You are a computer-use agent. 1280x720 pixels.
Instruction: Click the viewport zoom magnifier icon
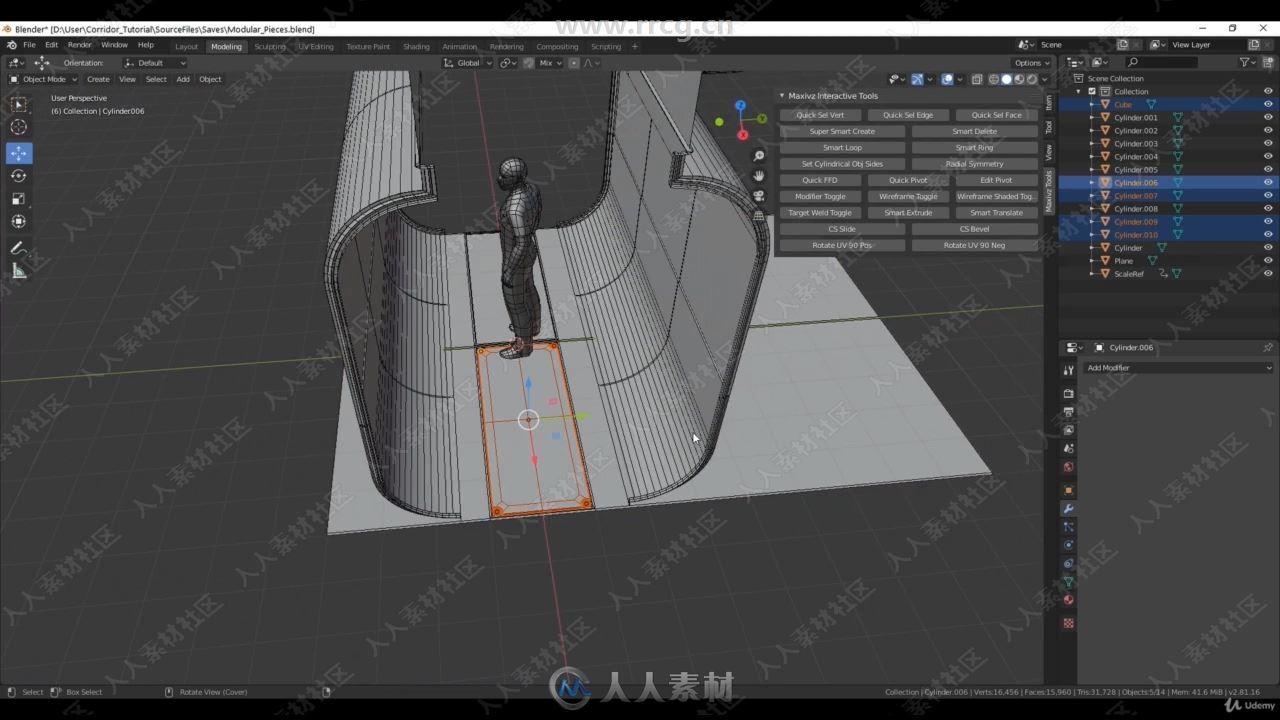(759, 156)
